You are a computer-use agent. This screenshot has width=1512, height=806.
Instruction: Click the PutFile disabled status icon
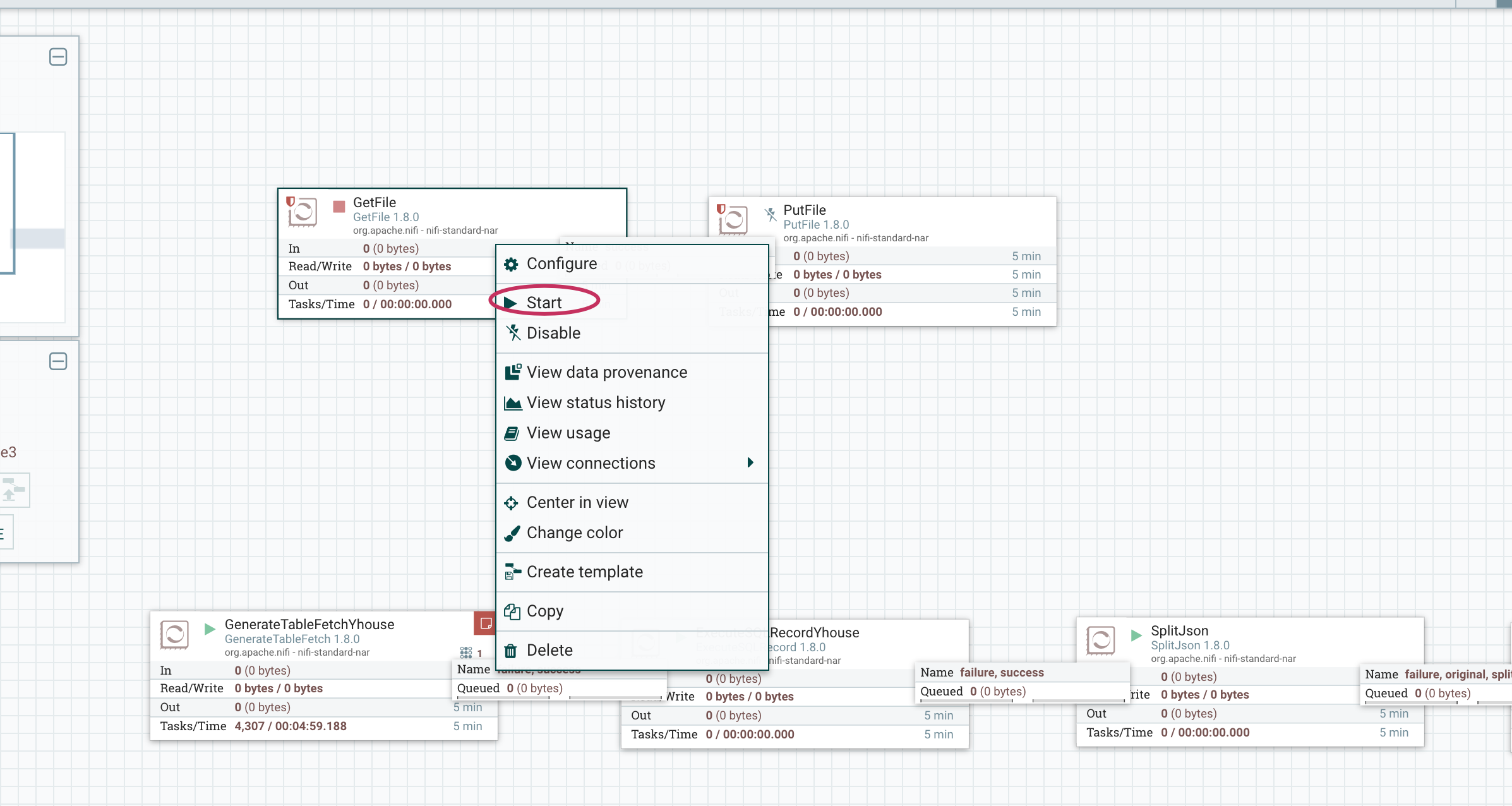(x=770, y=214)
